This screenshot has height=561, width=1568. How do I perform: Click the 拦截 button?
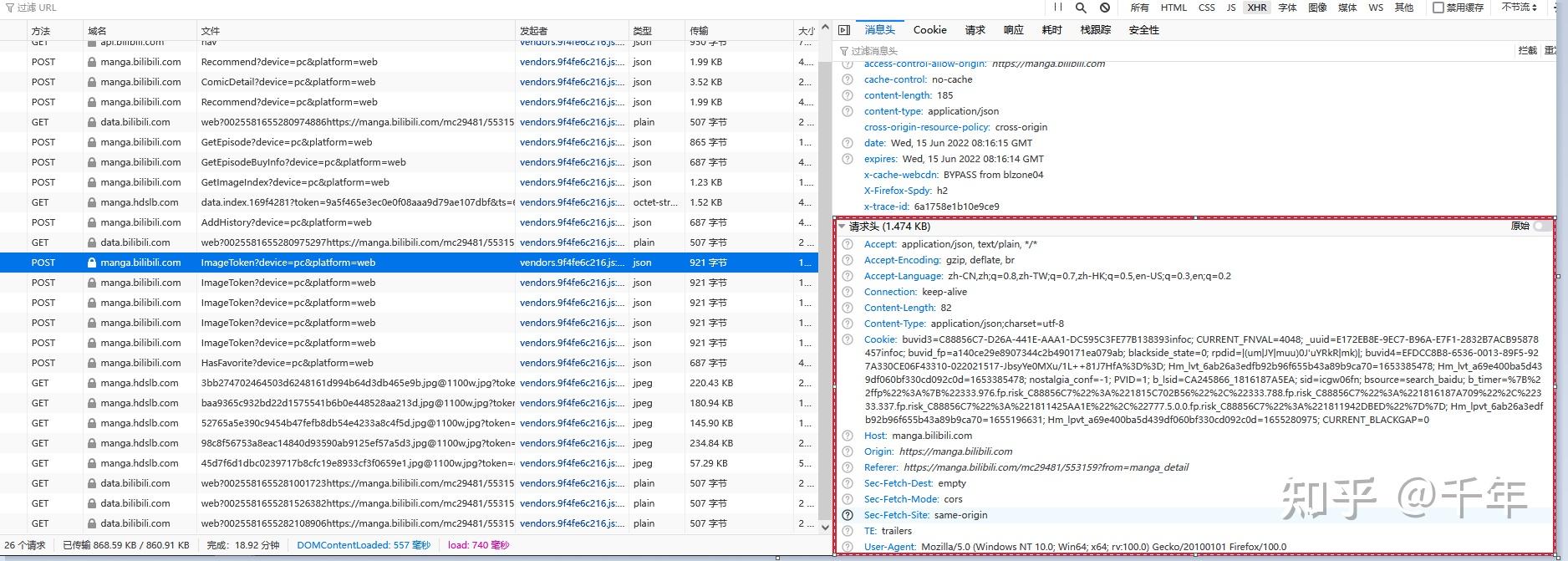[x=1528, y=51]
